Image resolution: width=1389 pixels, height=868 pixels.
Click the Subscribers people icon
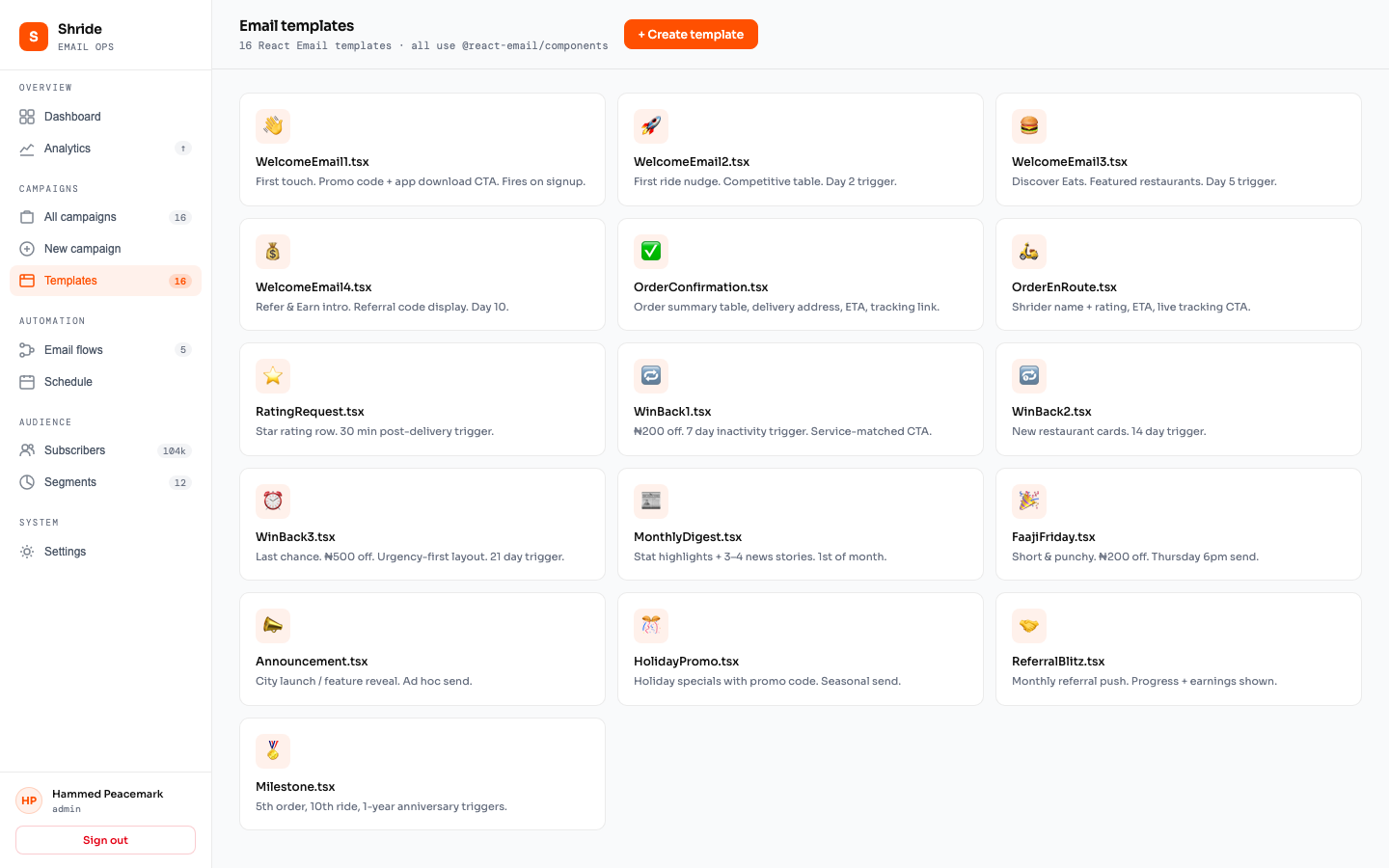pos(27,449)
